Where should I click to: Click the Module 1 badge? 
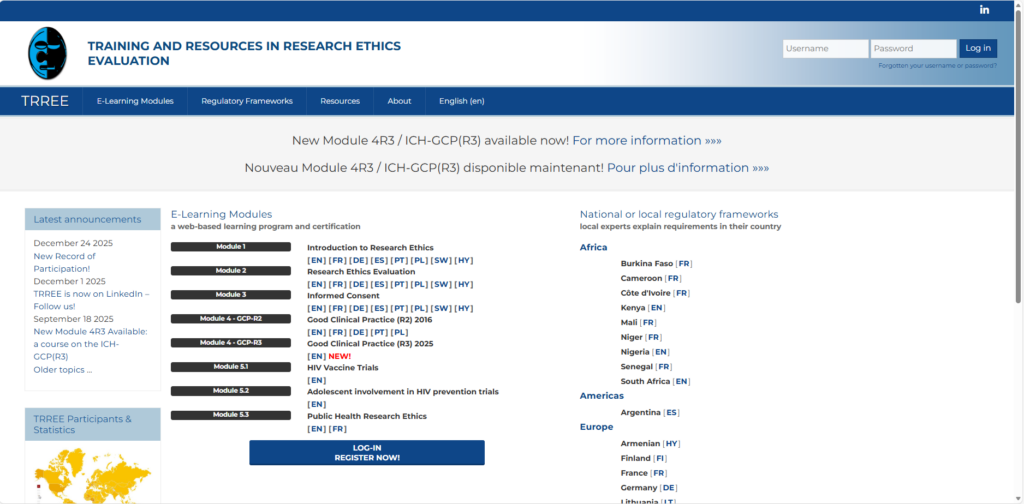point(230,246)
